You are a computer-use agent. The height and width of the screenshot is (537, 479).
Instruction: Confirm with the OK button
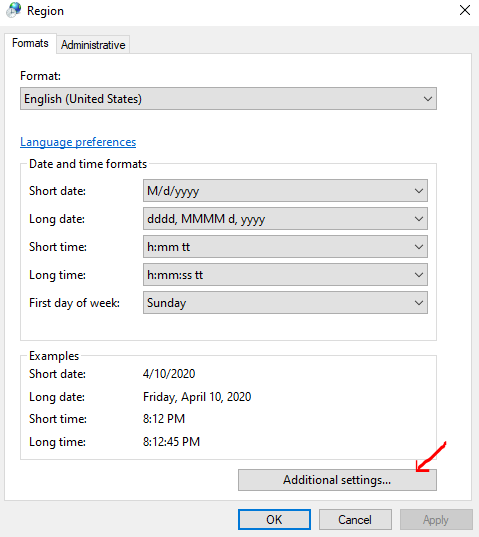[274, 520]
